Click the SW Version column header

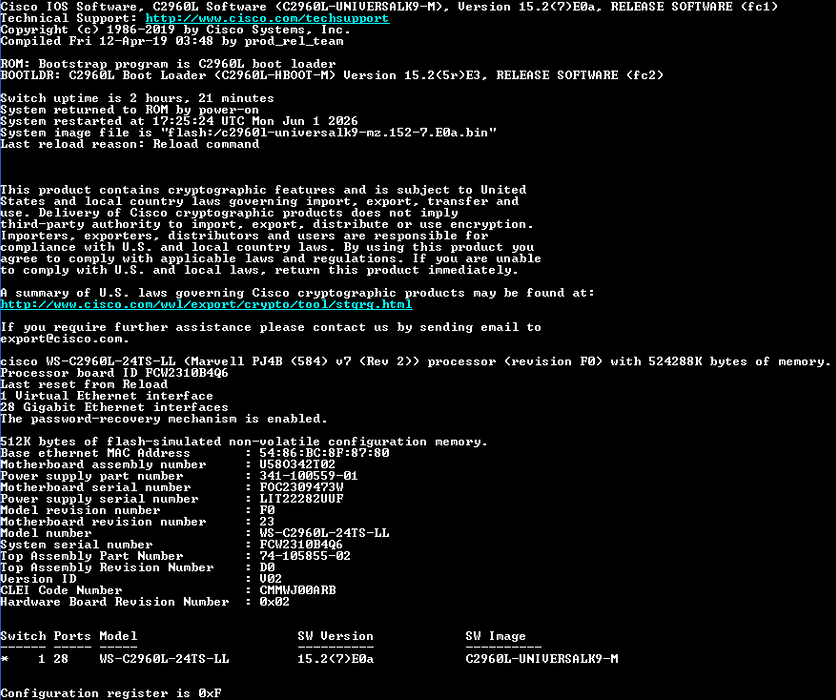click(x=335, y=637)
